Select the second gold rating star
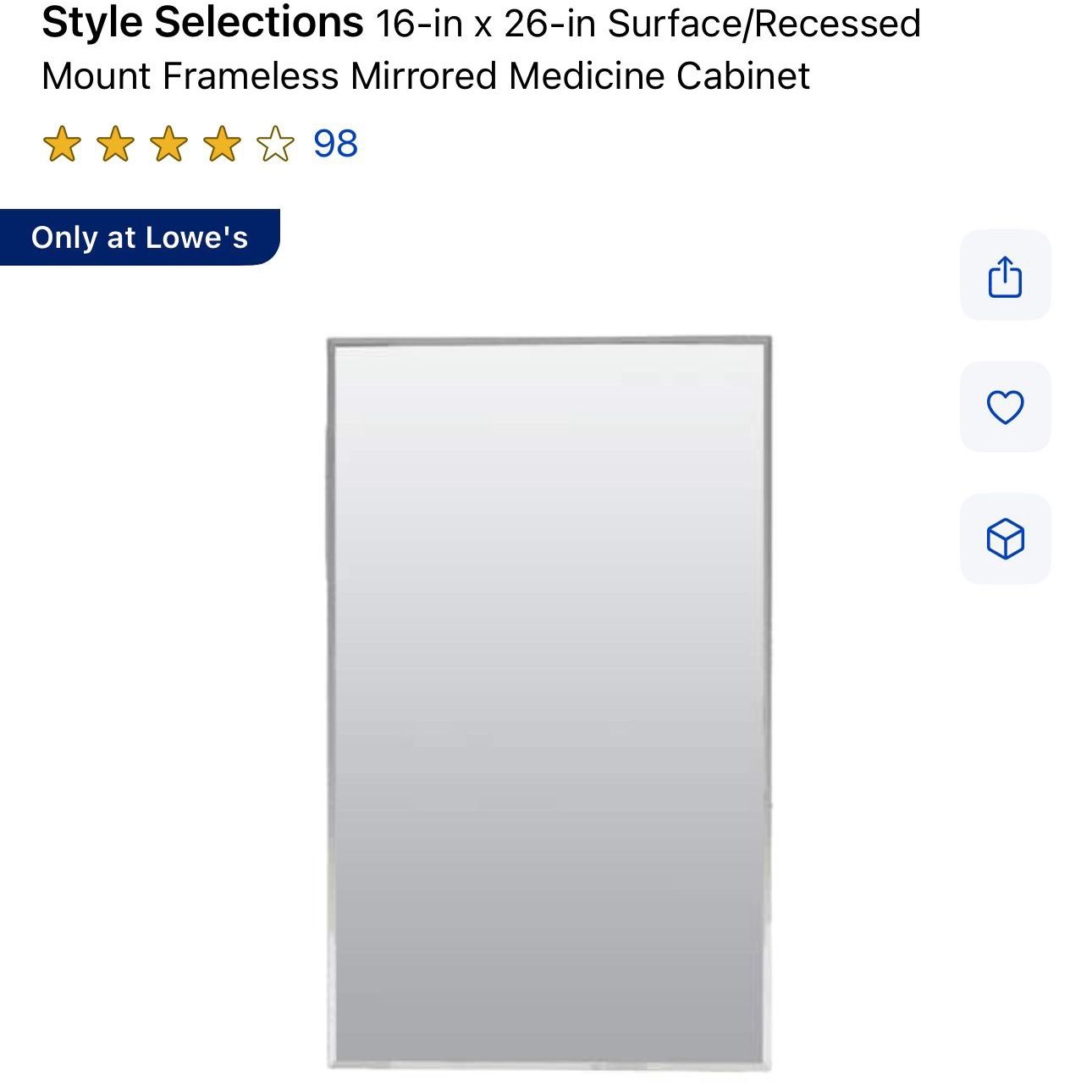This screenshot has width=1092, height=1092. (x=115, y=143)
